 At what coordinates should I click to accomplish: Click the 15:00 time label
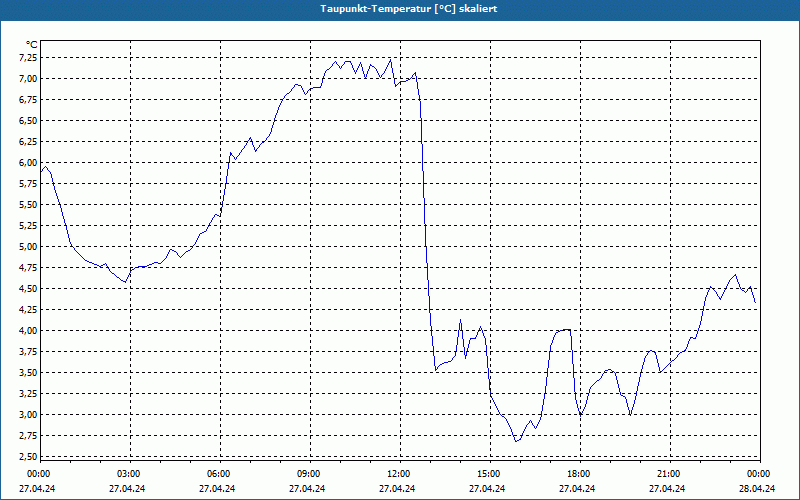pyautogui.click(x=490, y=474)
